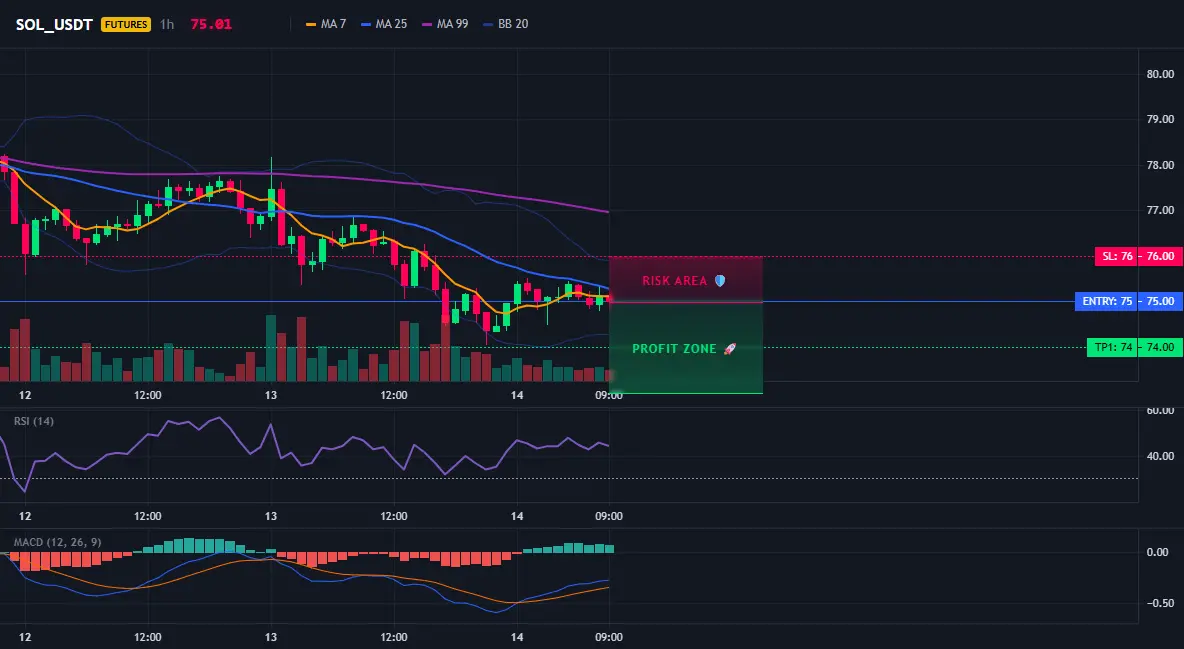Click the FUTURES badge
Screen dimensions: 1184x649
click(x=126, y=24)
